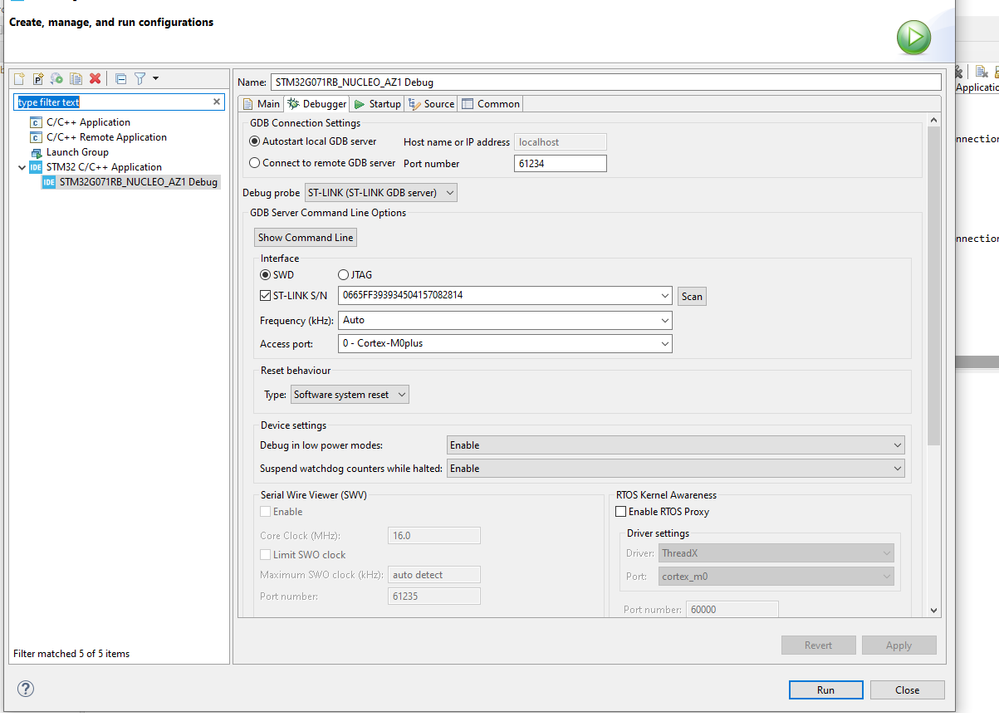Click the scroll up arrow of Debugger pane
The image size is (999, 713).
(x=933, y=120)
